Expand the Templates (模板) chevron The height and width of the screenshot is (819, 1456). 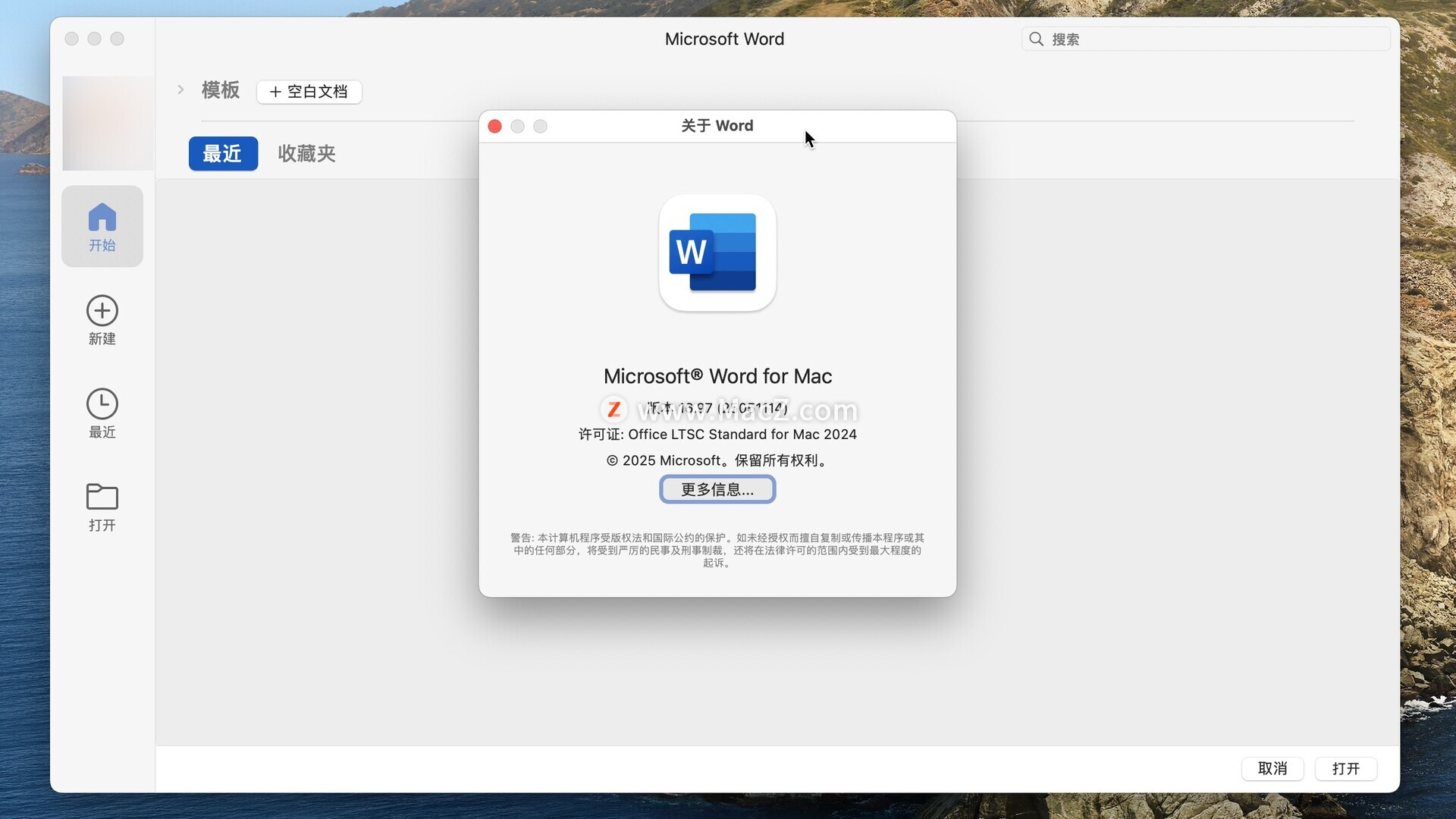click(180, 89)
